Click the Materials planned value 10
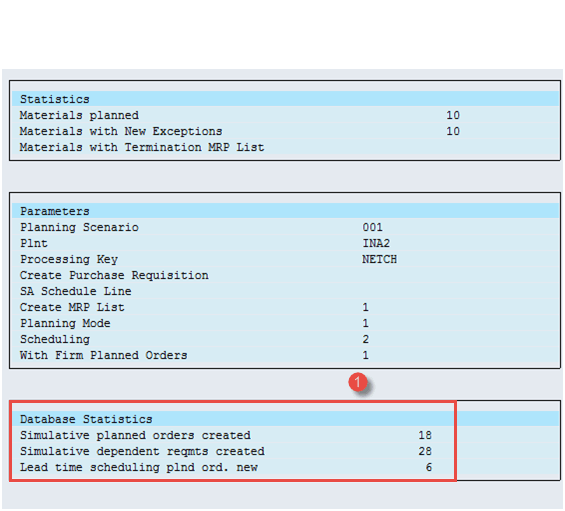 click(x=453, y=115)
